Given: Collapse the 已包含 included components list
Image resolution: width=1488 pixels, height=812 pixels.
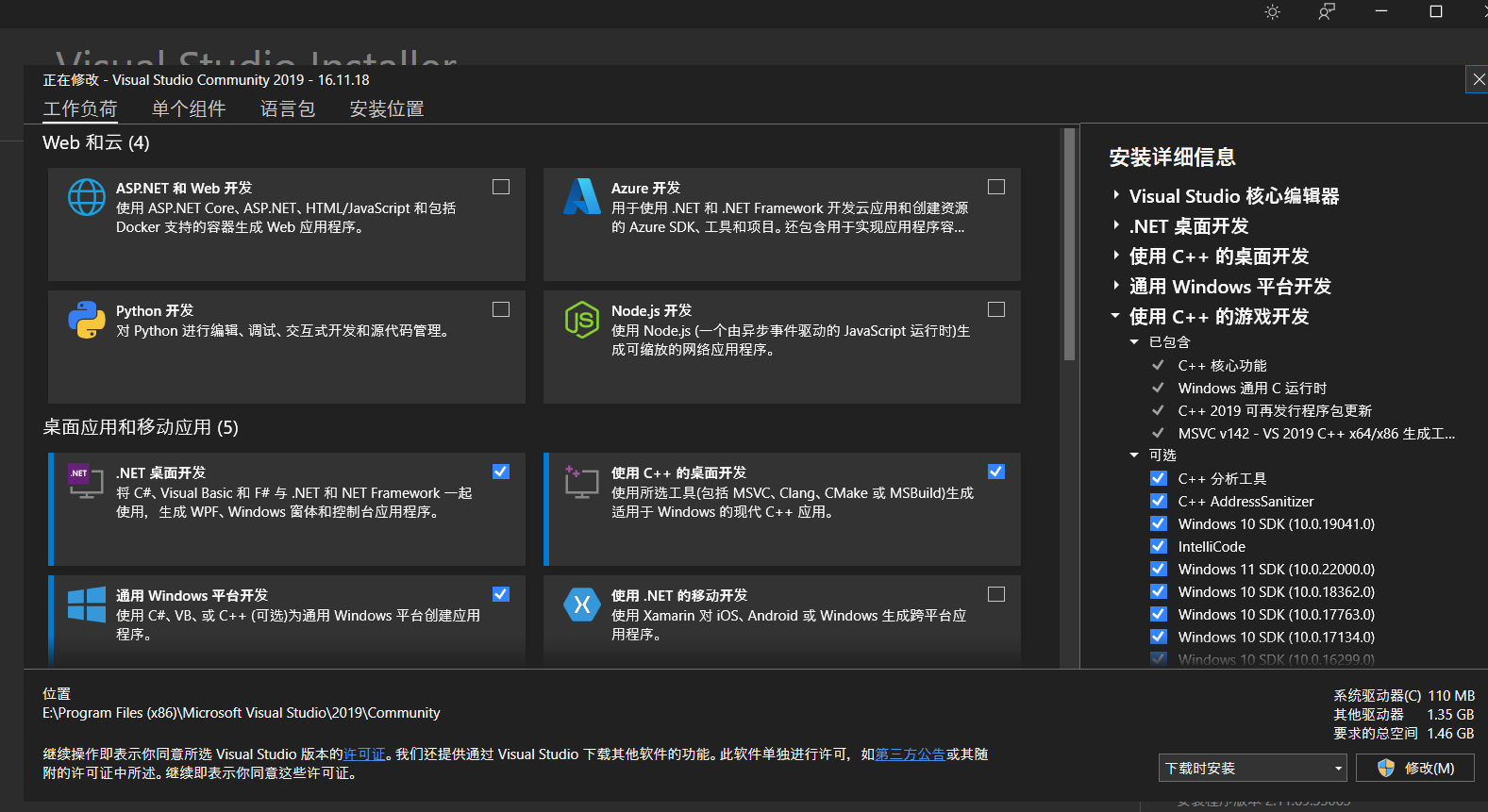Looking at the screenshot, I should [x=1134, y=341].
